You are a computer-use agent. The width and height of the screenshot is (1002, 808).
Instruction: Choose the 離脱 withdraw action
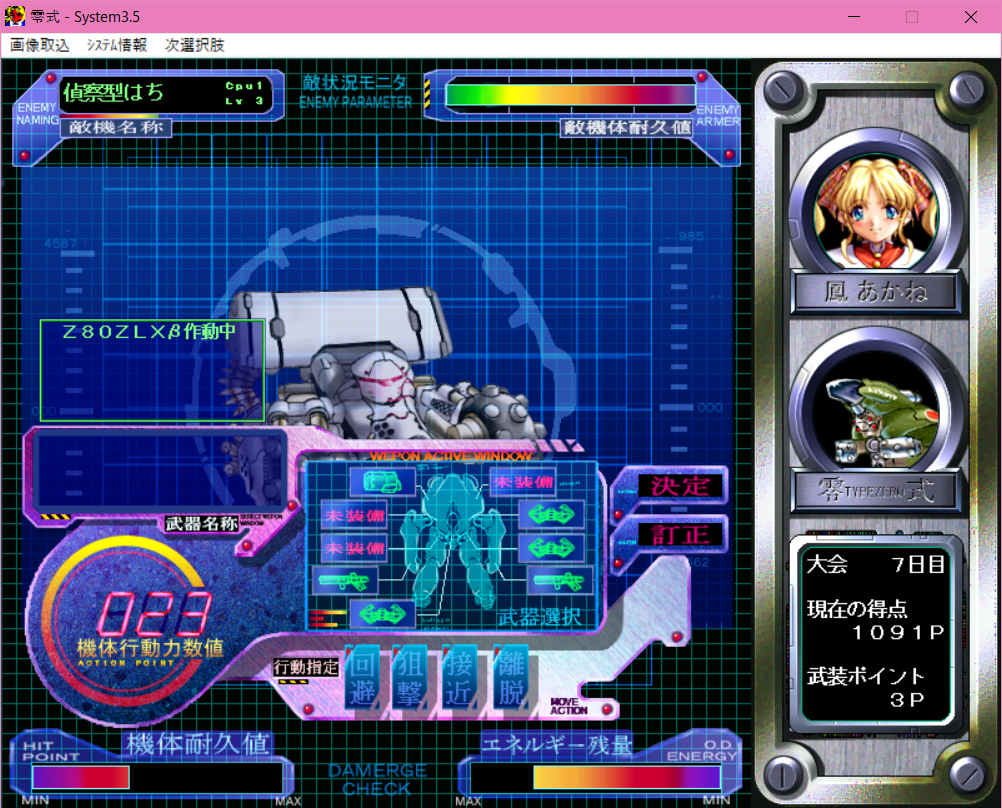[x=510, y=678]
